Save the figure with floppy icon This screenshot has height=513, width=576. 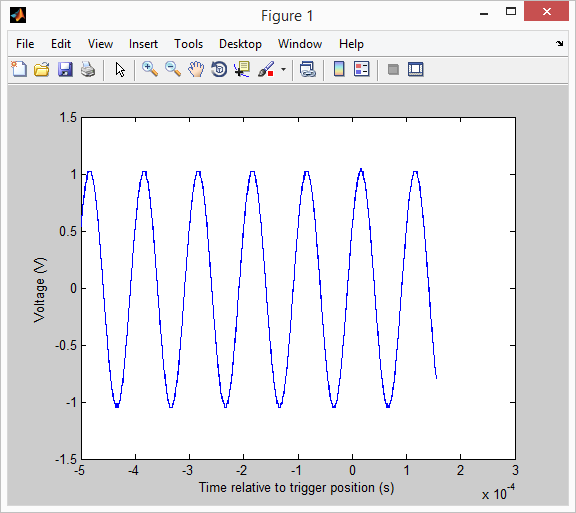tap(65, 69)
